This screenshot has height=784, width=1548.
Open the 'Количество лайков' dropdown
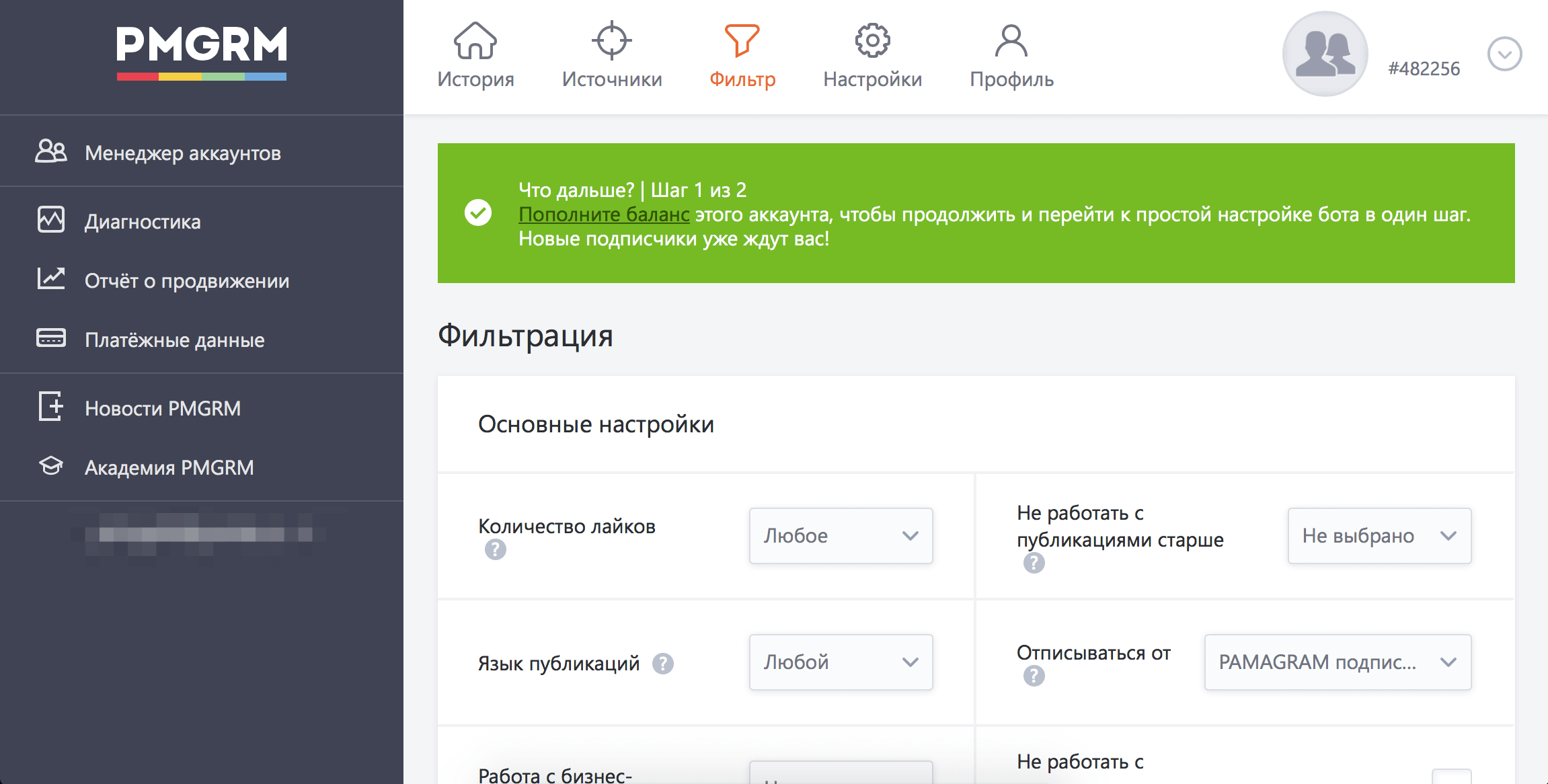(x=841, y=536)
